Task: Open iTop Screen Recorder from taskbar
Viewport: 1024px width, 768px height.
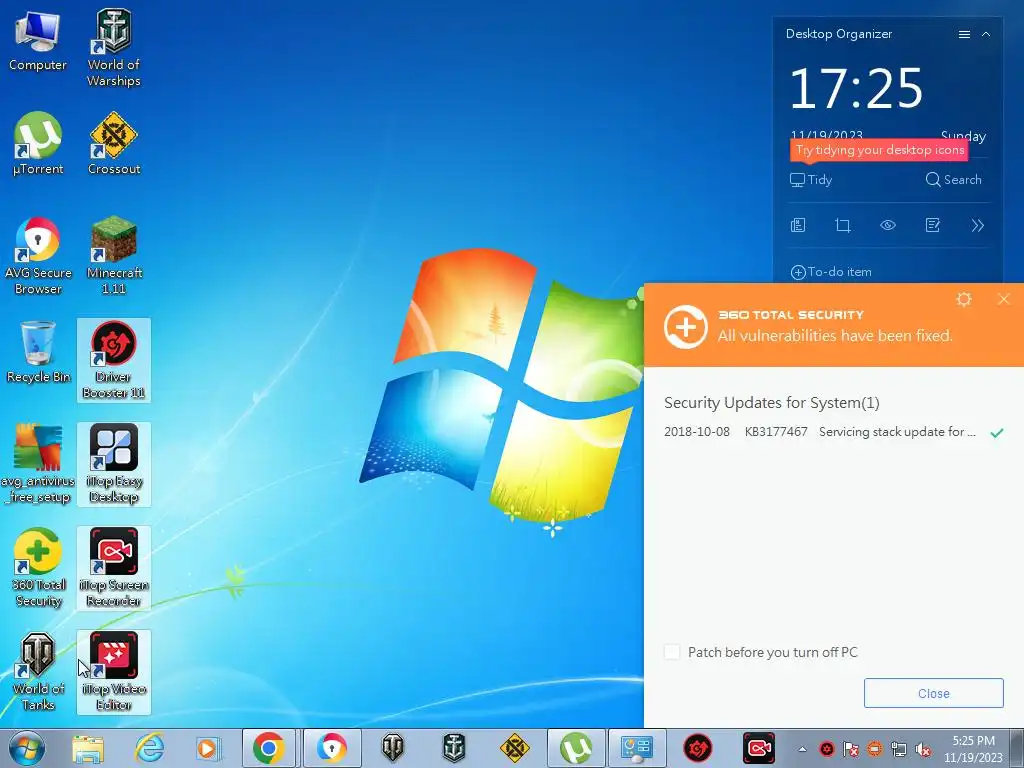Action: [759, 748]
